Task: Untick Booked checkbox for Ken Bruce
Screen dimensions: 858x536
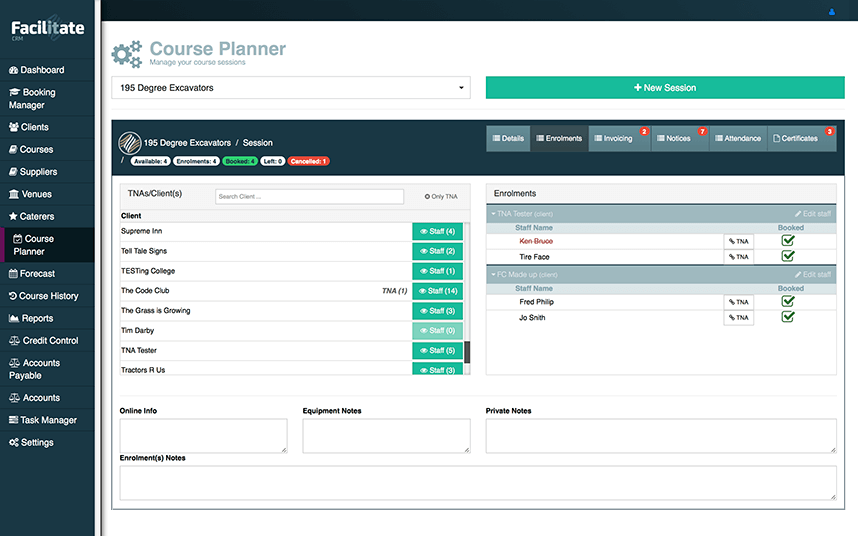Action: 788,241
